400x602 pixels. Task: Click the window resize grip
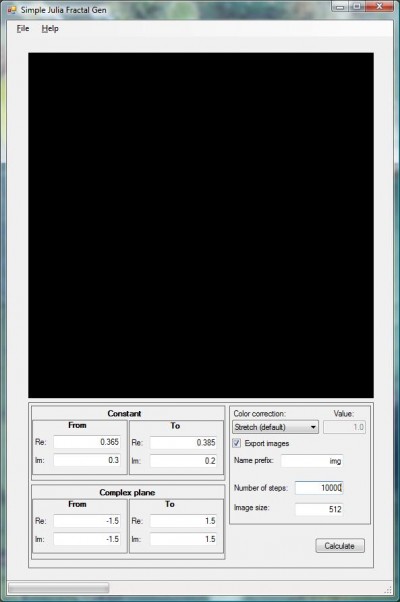388,589
